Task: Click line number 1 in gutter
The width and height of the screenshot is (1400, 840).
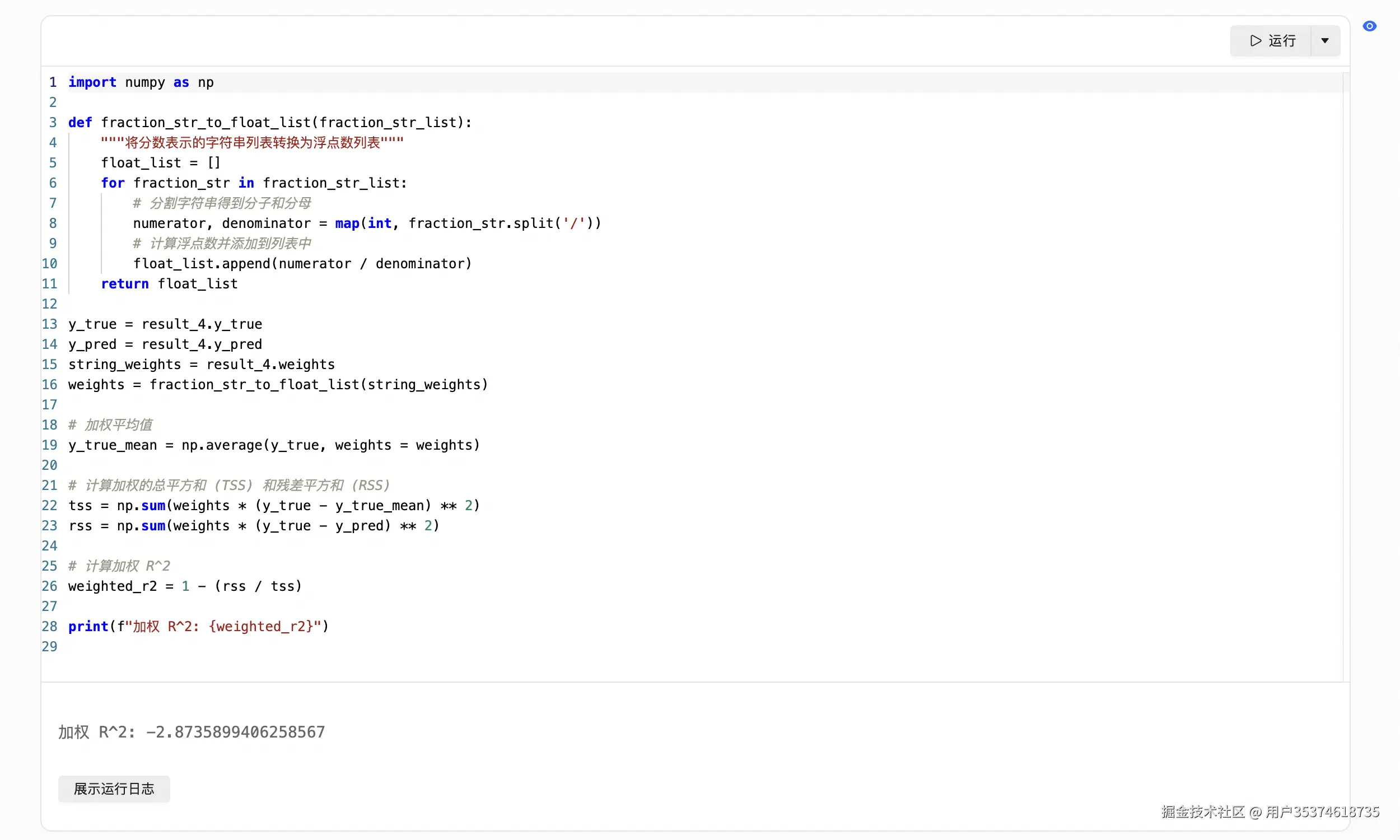Action: point(53,82)
